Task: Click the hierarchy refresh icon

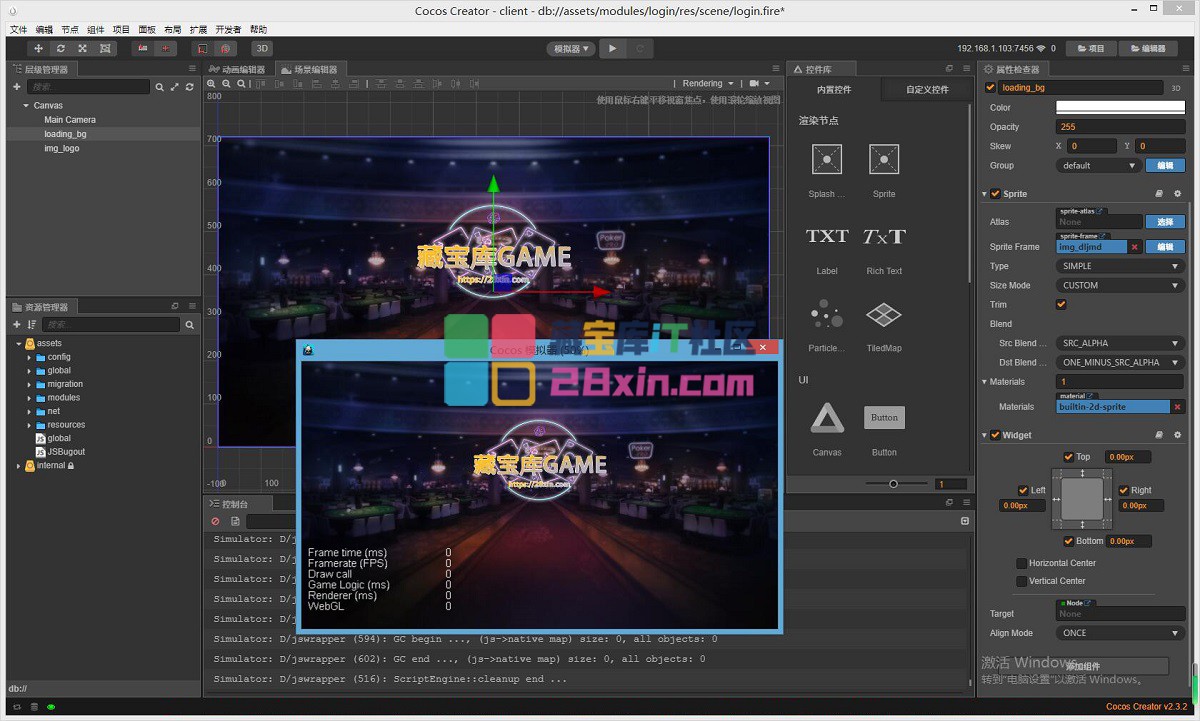Action: click(x=188, y=88)
